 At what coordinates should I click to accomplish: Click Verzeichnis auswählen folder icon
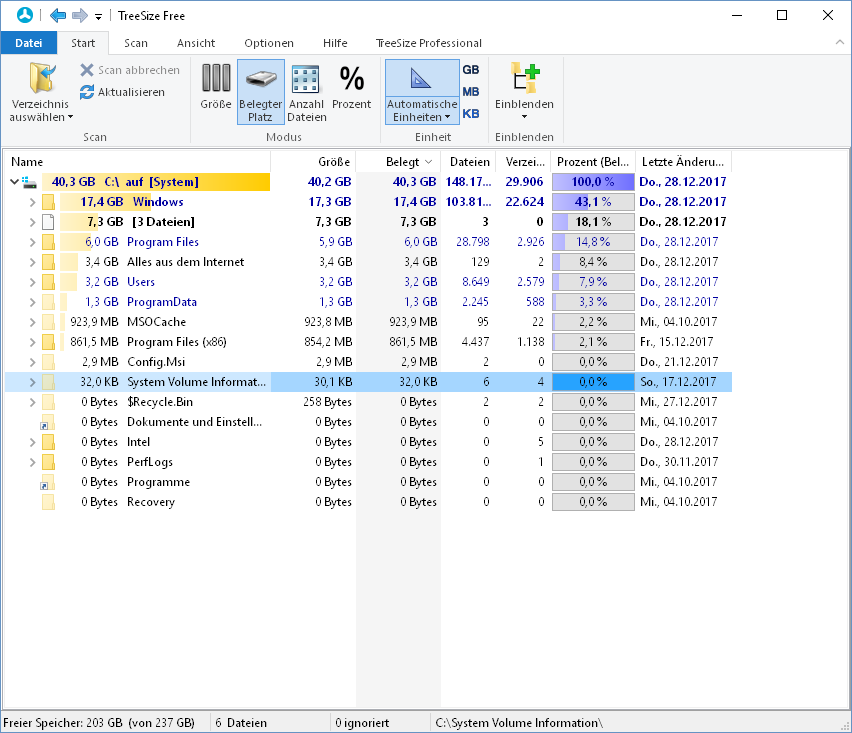coord(41,78)
